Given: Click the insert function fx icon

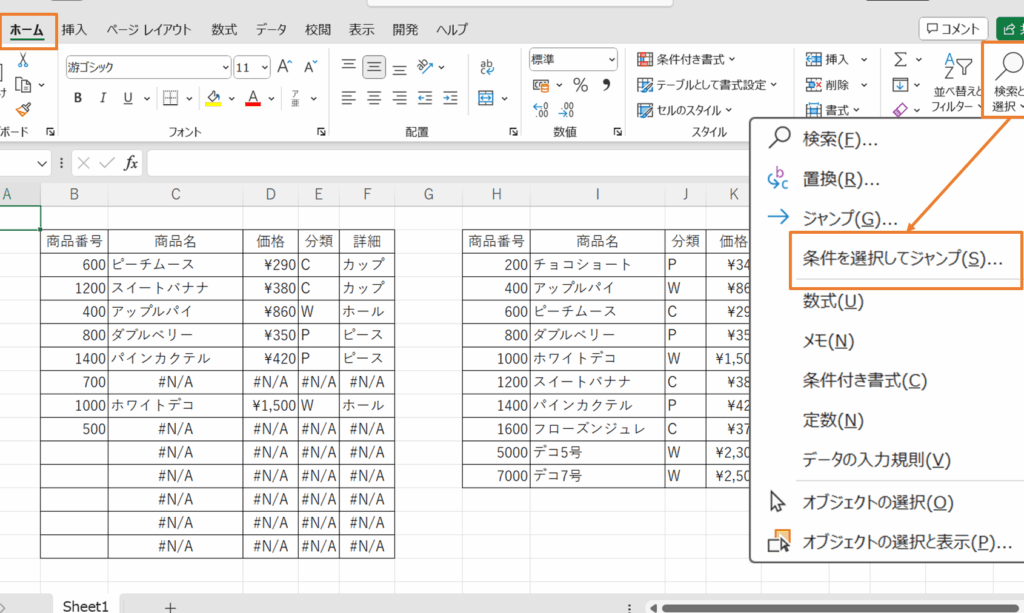Looking at the screenshot, I should coord(131,163).
